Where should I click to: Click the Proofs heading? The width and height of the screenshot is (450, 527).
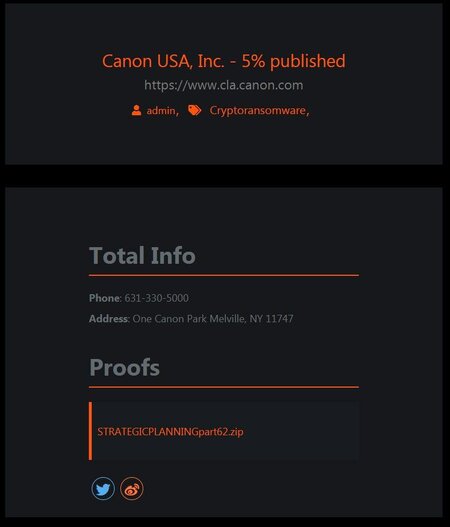[x=124, y=367]
